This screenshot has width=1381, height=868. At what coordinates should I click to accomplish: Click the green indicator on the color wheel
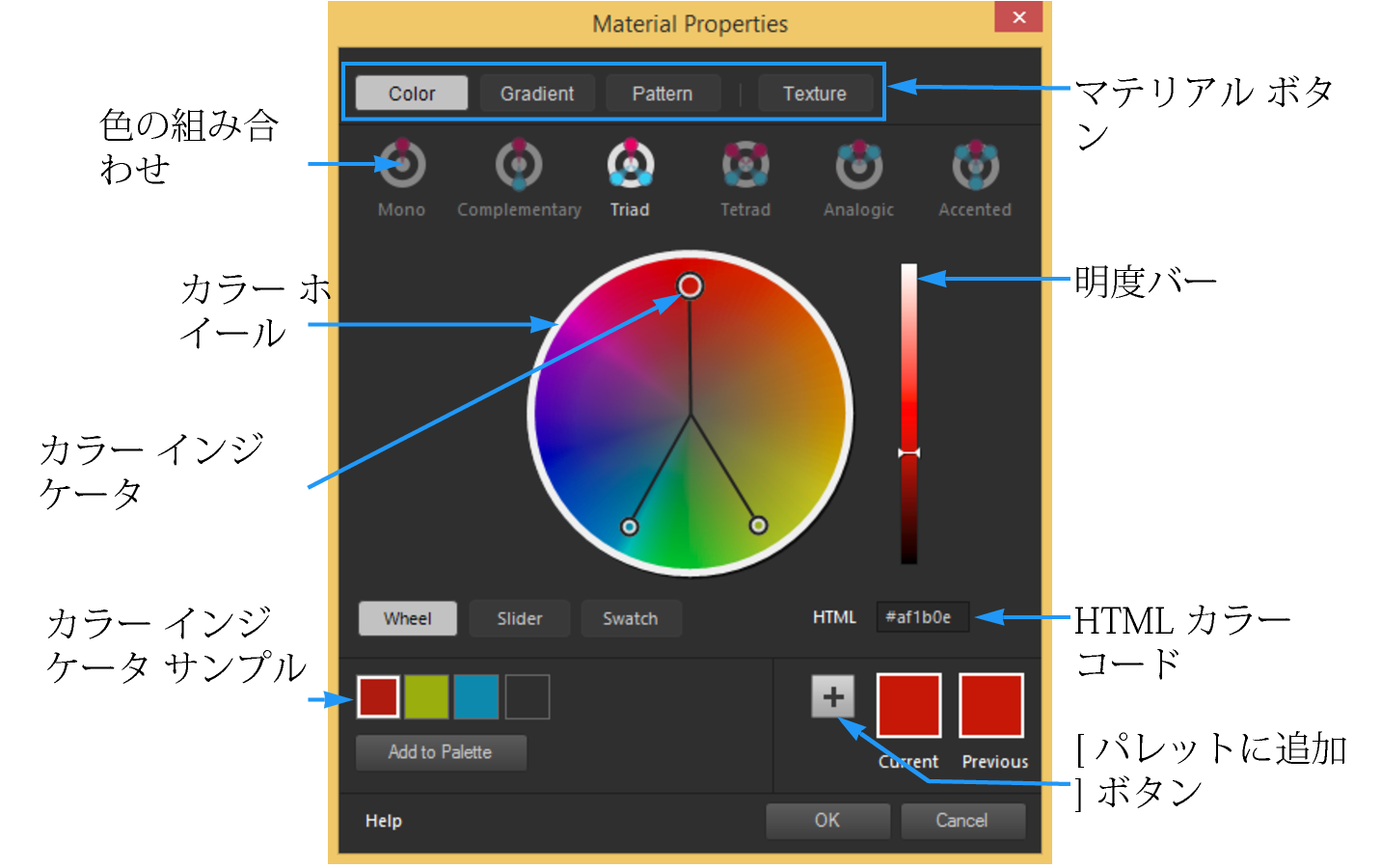pos(758,525)
